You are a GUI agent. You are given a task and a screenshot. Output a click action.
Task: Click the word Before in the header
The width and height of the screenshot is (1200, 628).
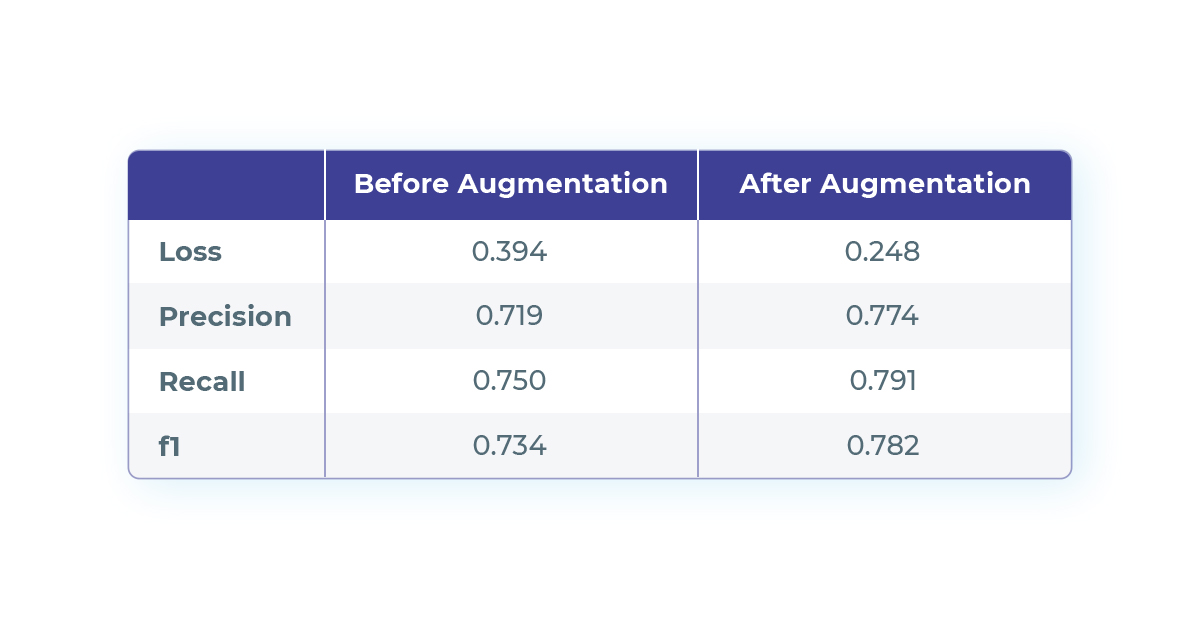coord(402,183)
